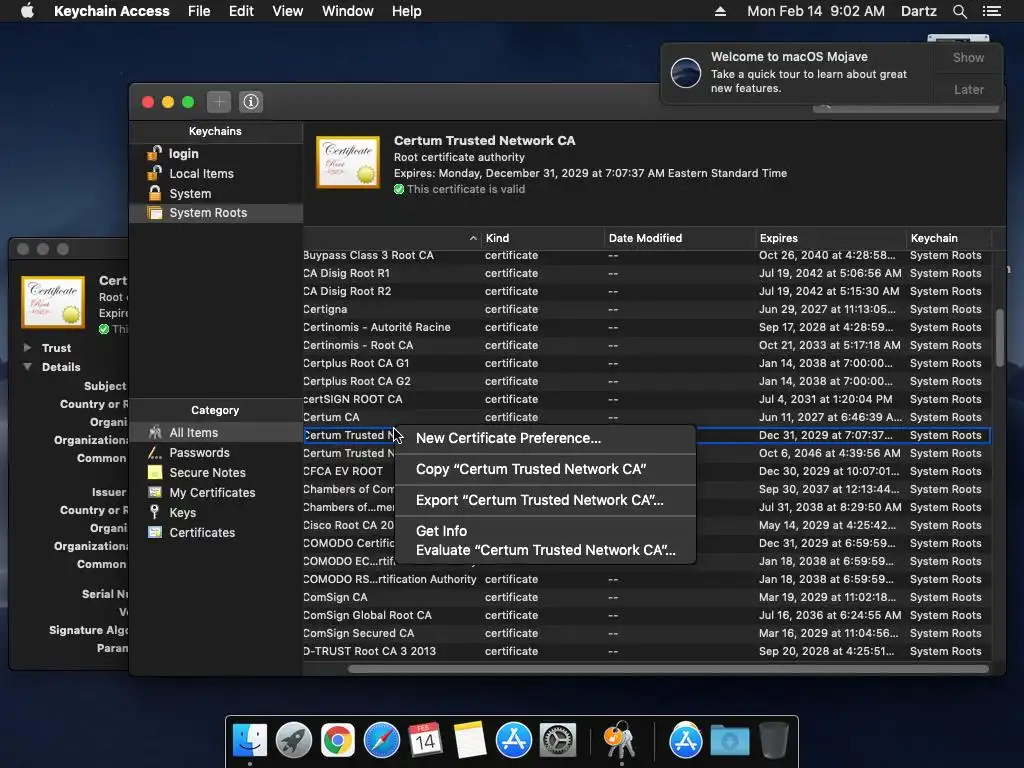Select the Certplus Root CA G2 row

coord(647,381)
